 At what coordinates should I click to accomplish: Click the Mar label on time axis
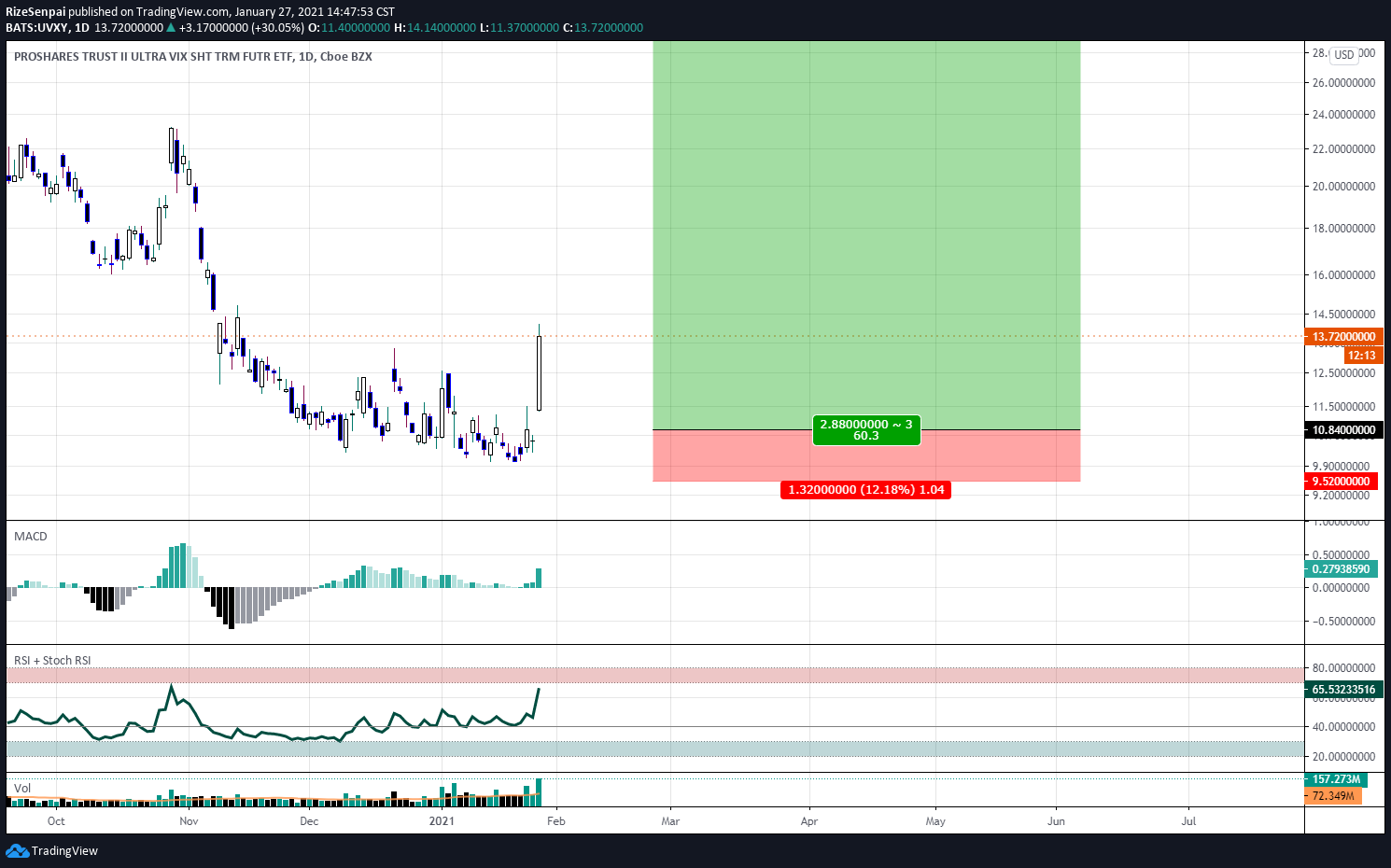[x=670, y=821]
